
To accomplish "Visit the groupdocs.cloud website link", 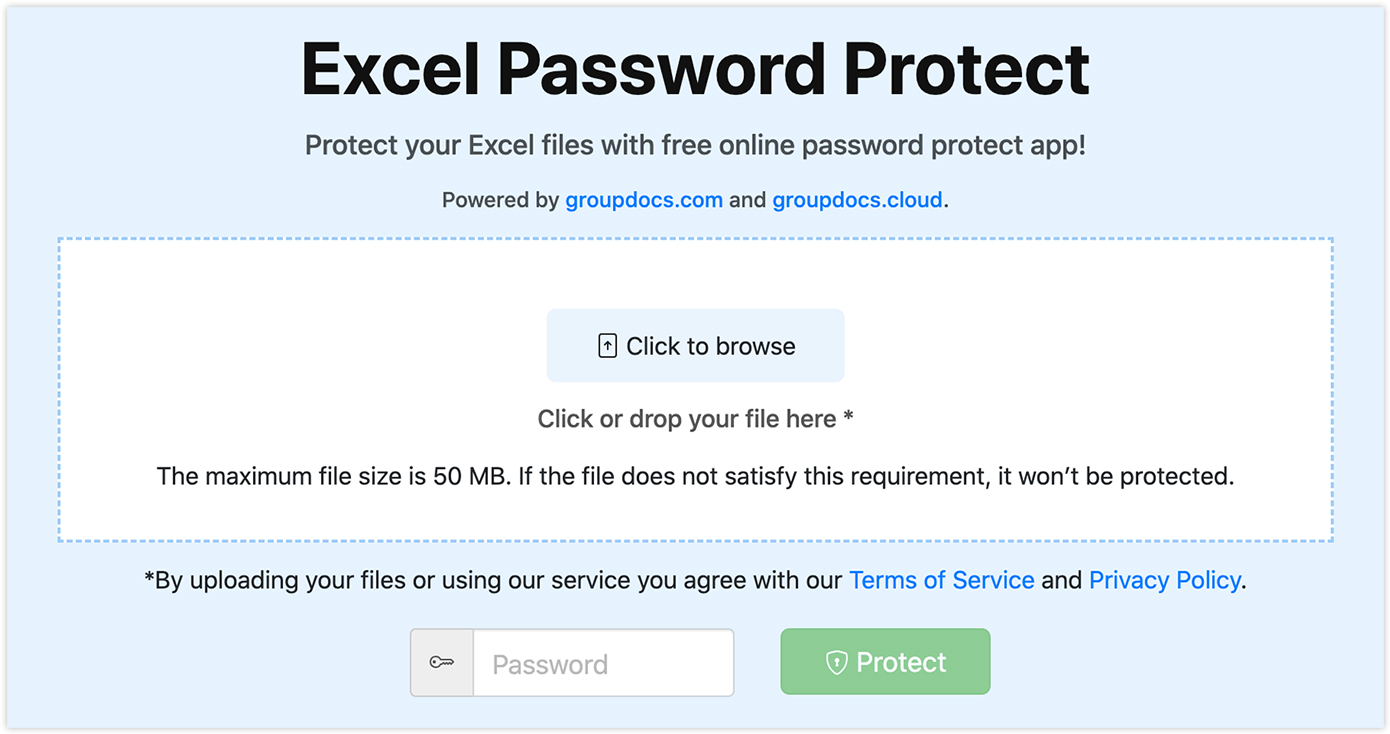I will [857, 199].
